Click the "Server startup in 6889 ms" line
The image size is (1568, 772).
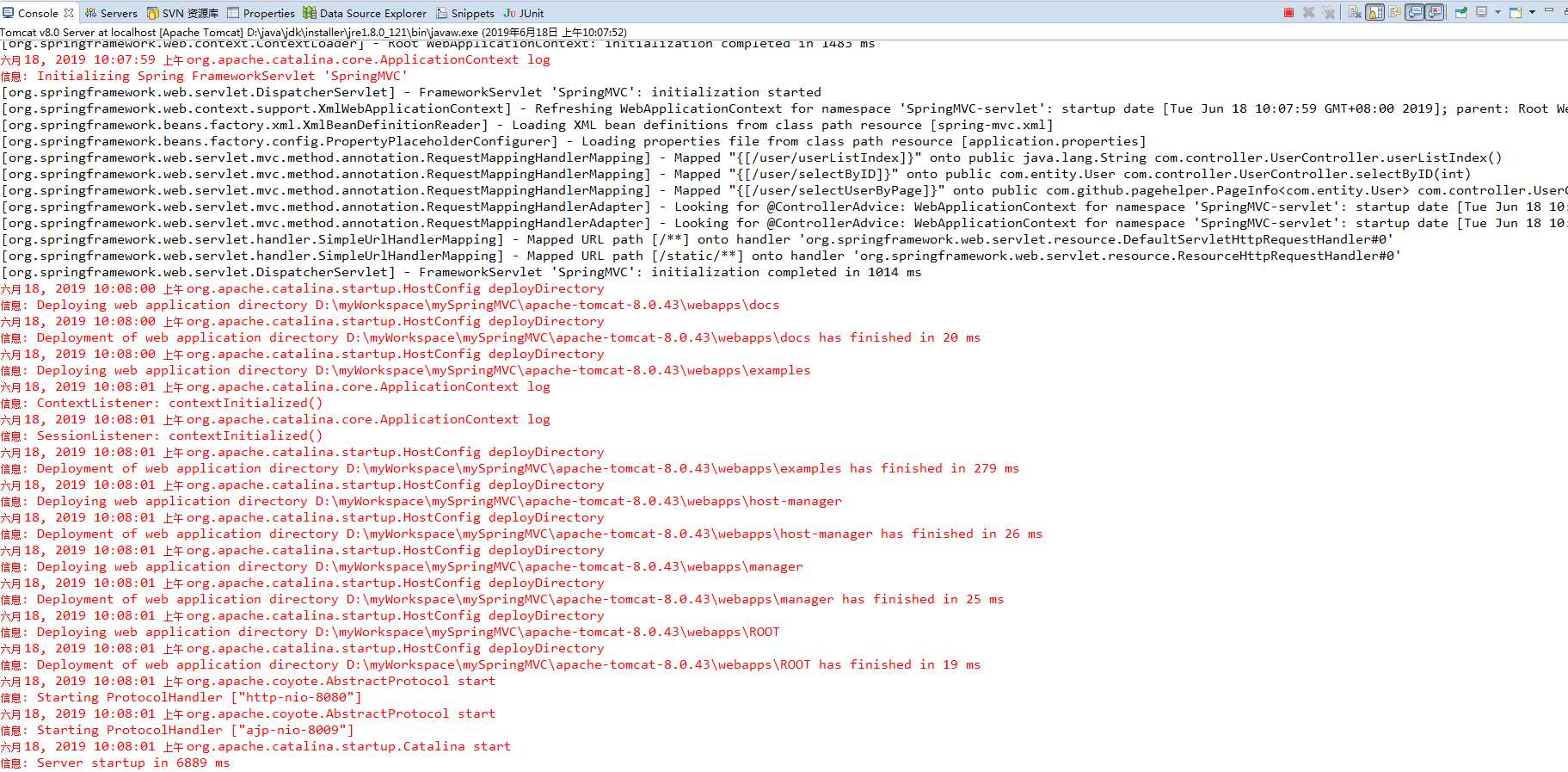115,763
